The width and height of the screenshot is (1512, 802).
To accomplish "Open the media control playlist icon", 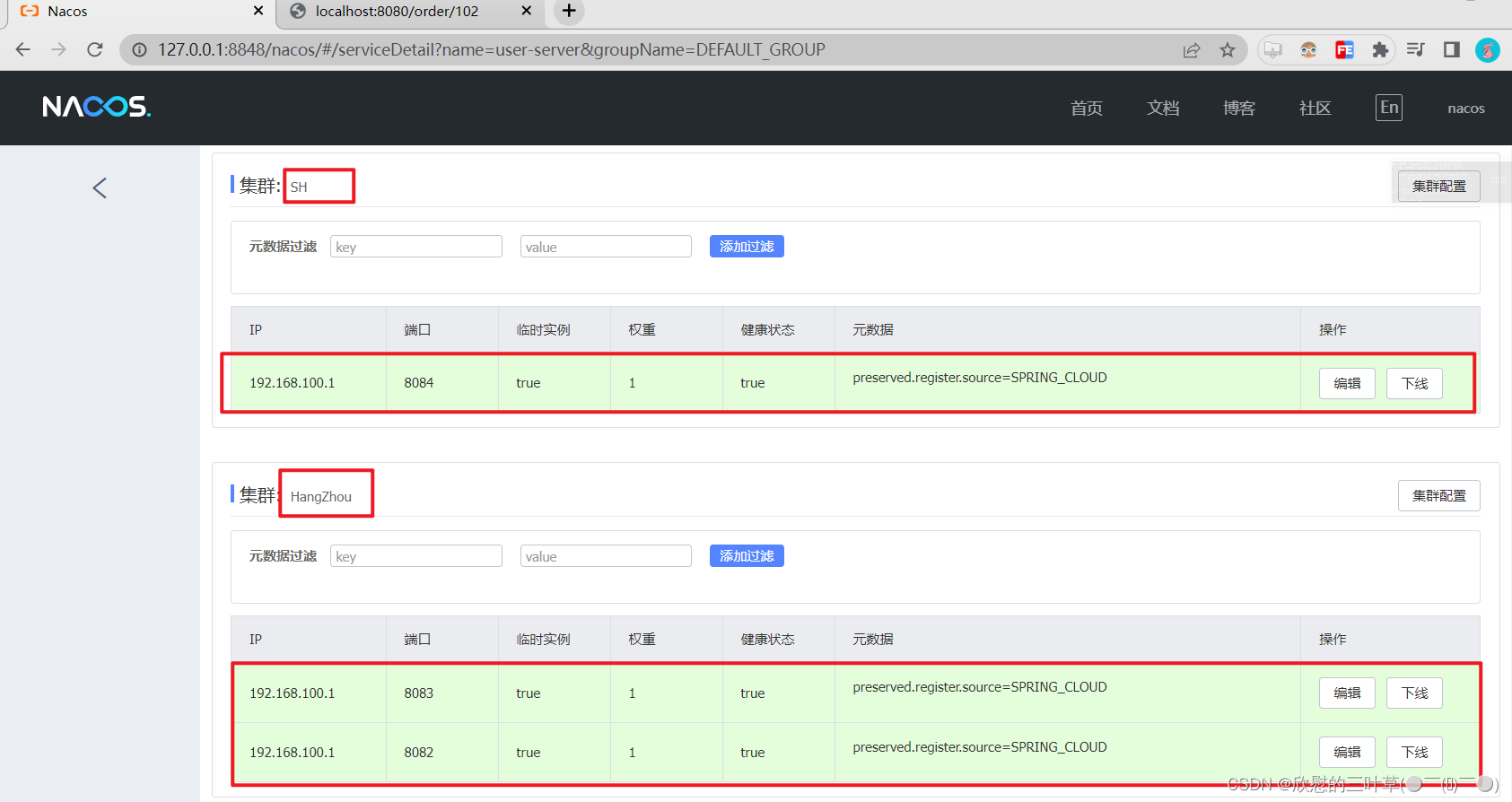I will pos(1416,50).
